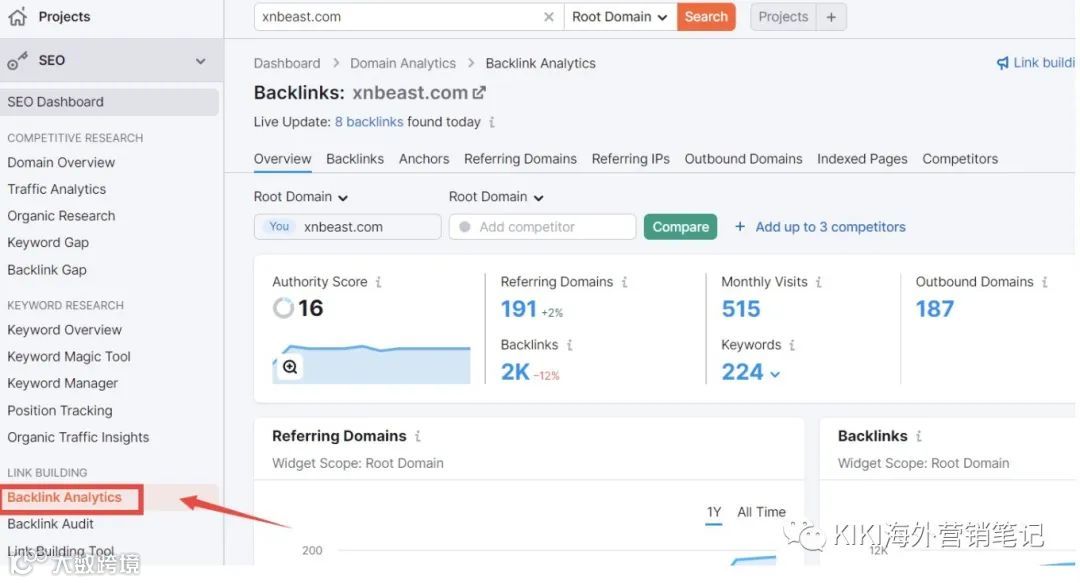Open Keyword Magic Tool in sidebar
1080x583 pixels.
pyautogui.click(x=69, y=357)
